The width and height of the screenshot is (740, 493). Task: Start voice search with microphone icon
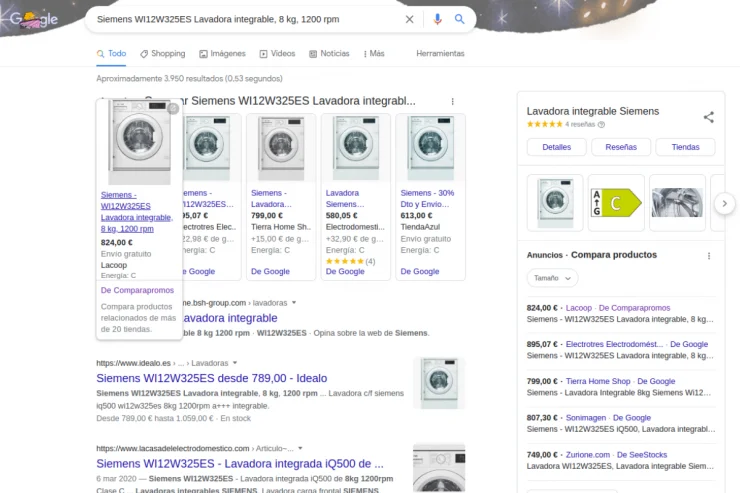[x=437, y=19]
